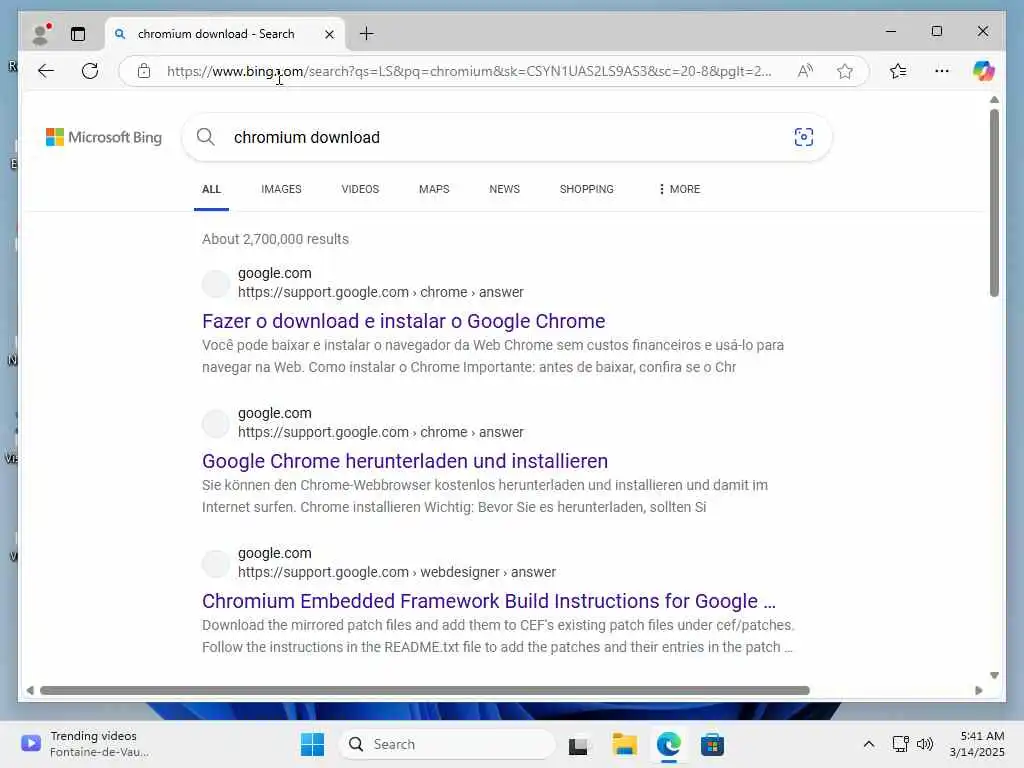The width and height of the screenshot is (1024, 768).
Task: Switch to the SHOPPING tab
Action: [x=586, y=189]
